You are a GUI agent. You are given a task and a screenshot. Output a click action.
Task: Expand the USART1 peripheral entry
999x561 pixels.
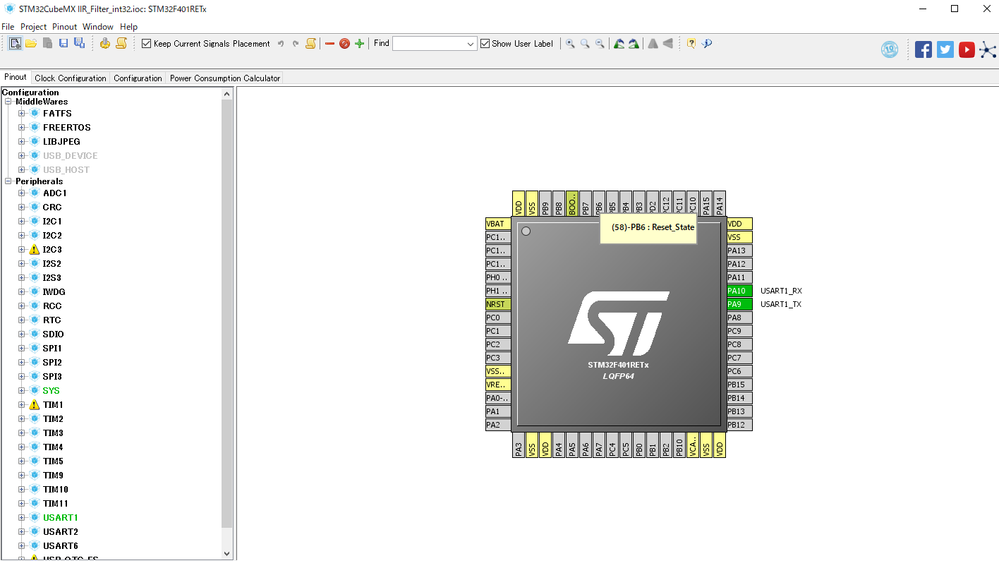pyautogui.click(x=22, y=518)
